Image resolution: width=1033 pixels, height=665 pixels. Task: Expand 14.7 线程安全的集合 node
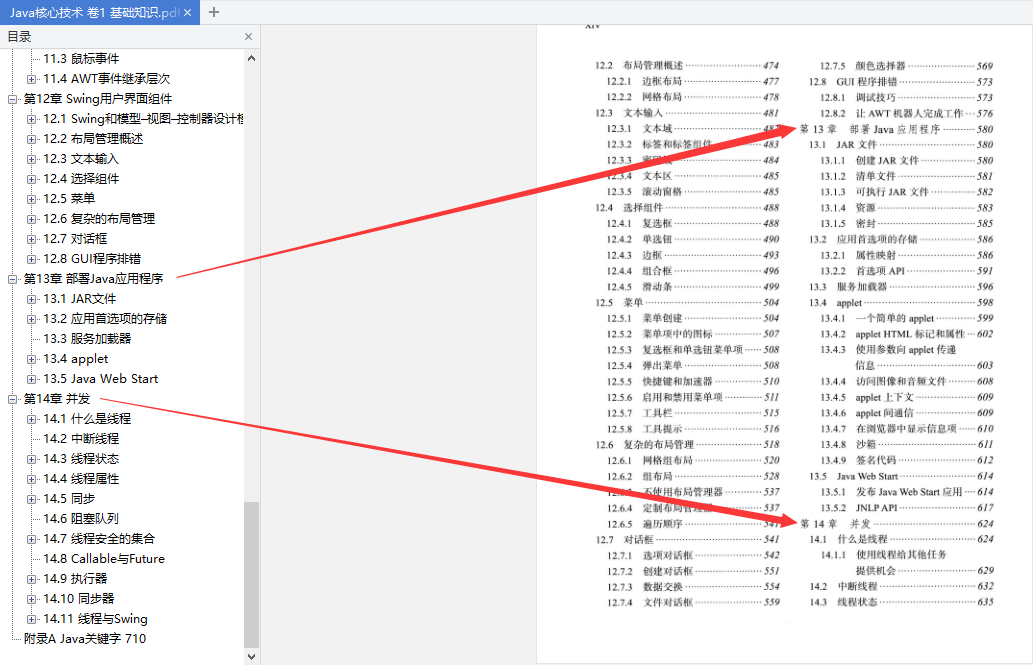click(x=31, y=539)
